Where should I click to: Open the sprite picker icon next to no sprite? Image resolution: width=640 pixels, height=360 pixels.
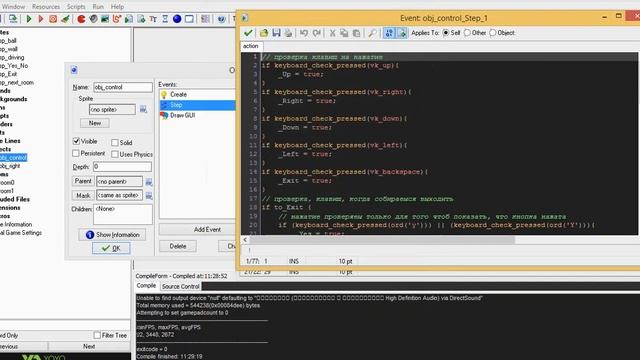(143, 109)
